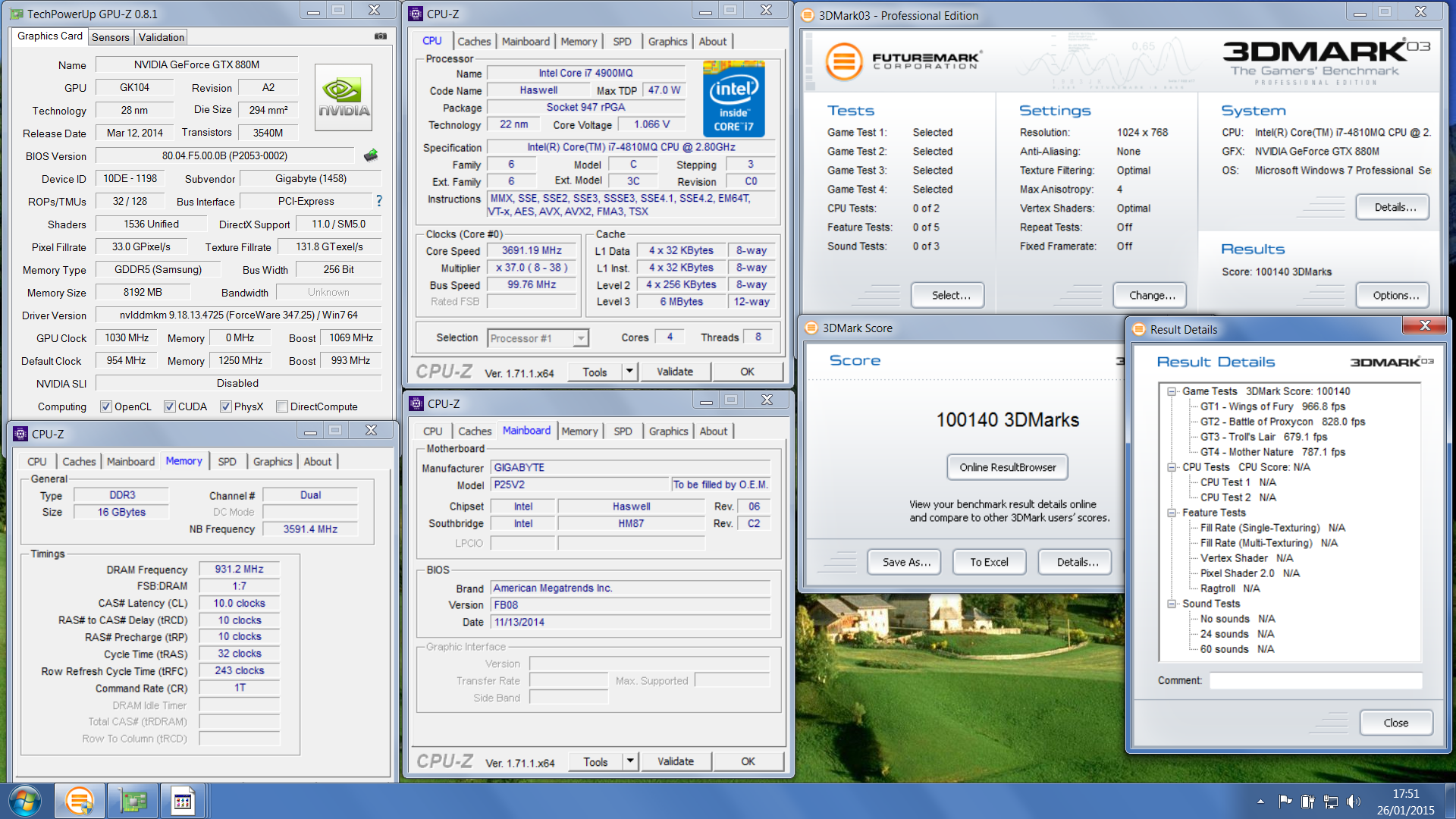Click the Futuremark orange logo icon

844,61
